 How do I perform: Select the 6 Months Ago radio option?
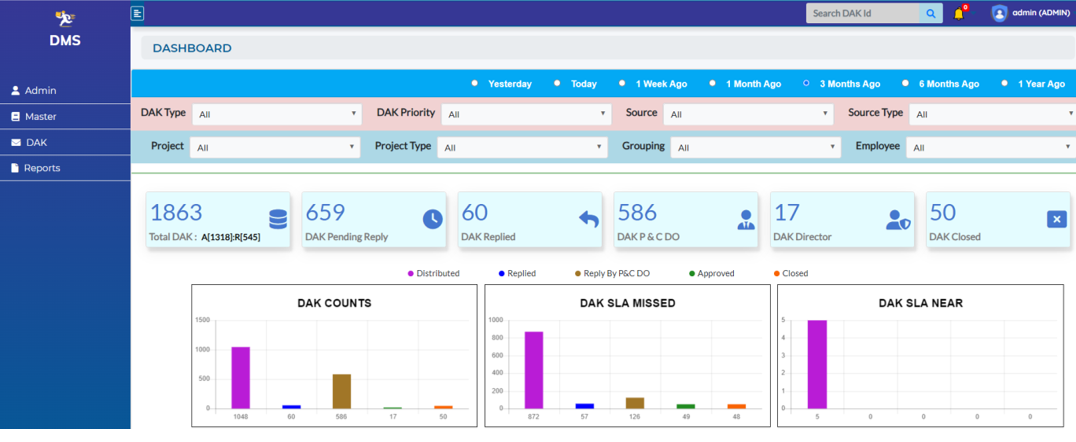tap(905, 84)
